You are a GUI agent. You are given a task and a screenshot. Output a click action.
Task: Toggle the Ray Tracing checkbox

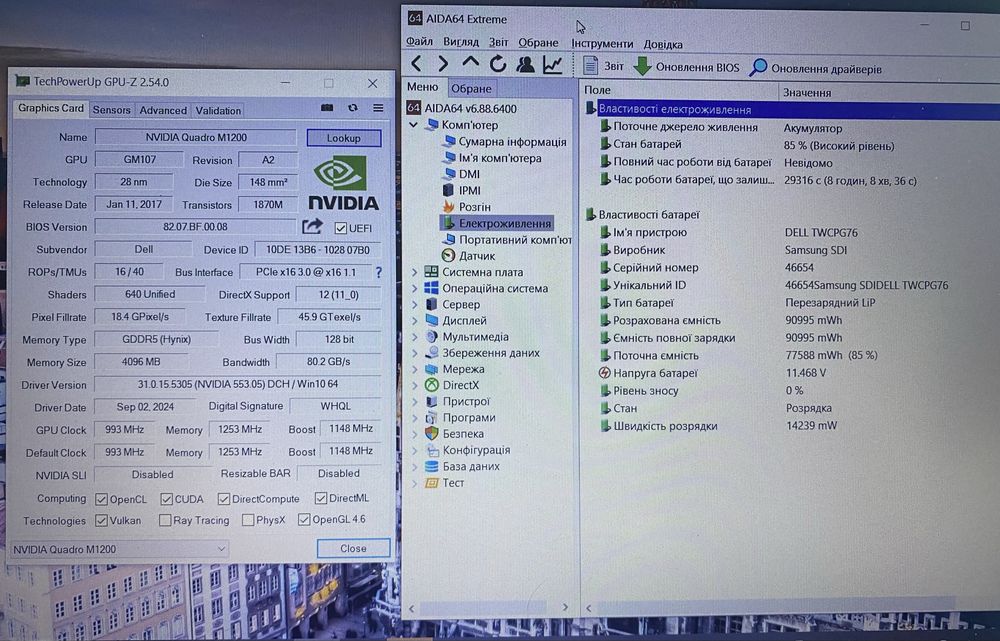click(x=165, y=520)
